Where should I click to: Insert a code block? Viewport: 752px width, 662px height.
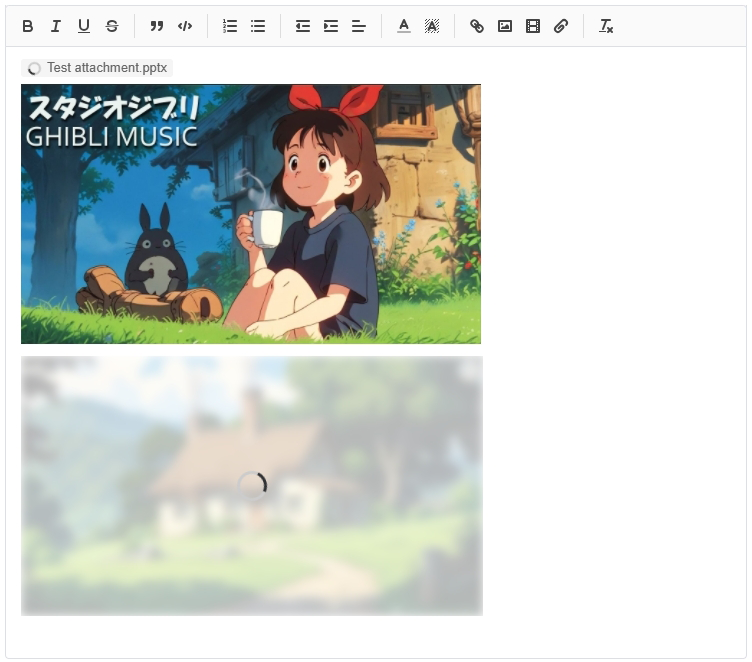coord(185,26)
